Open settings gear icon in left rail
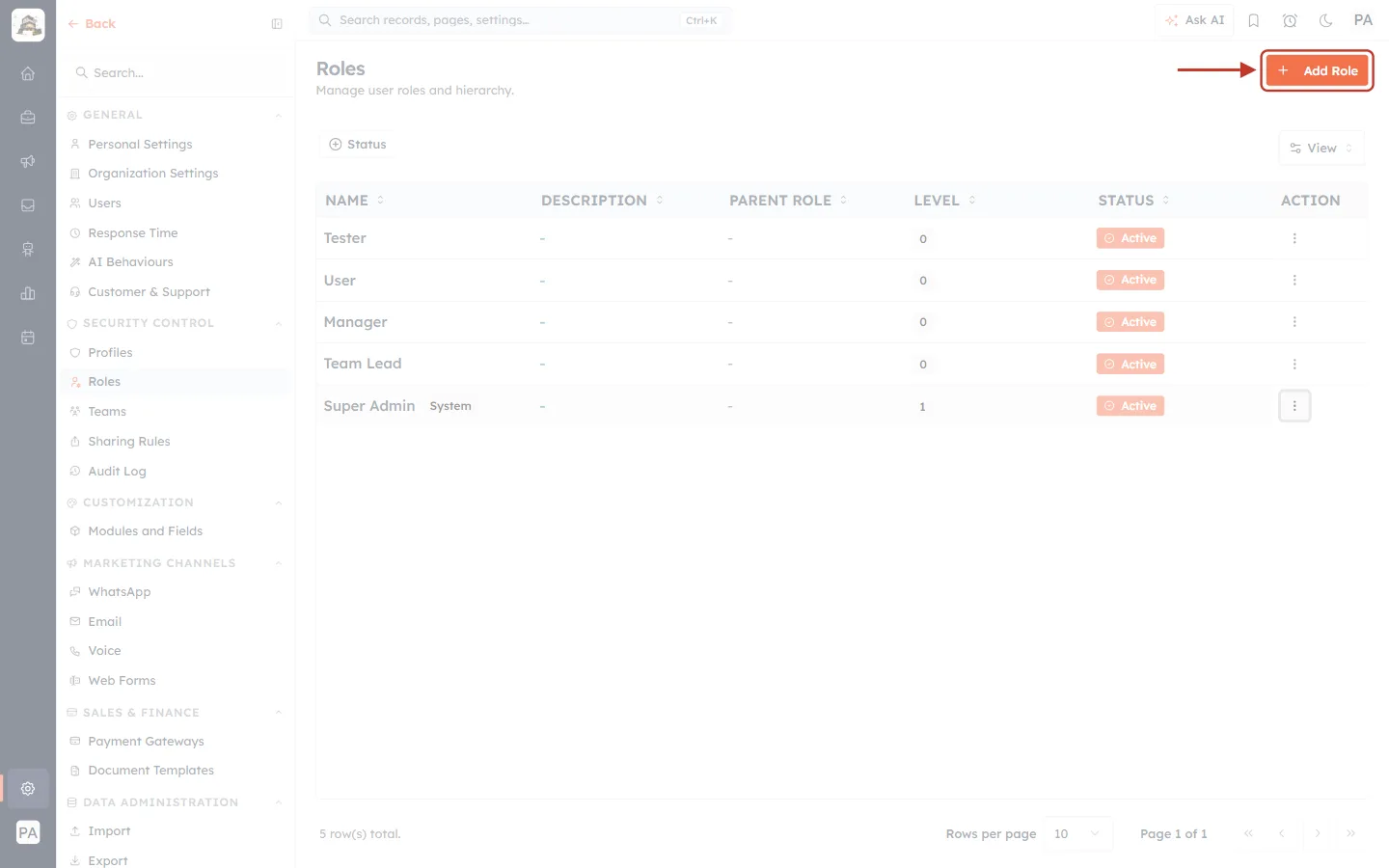 (x=28, y=788)
